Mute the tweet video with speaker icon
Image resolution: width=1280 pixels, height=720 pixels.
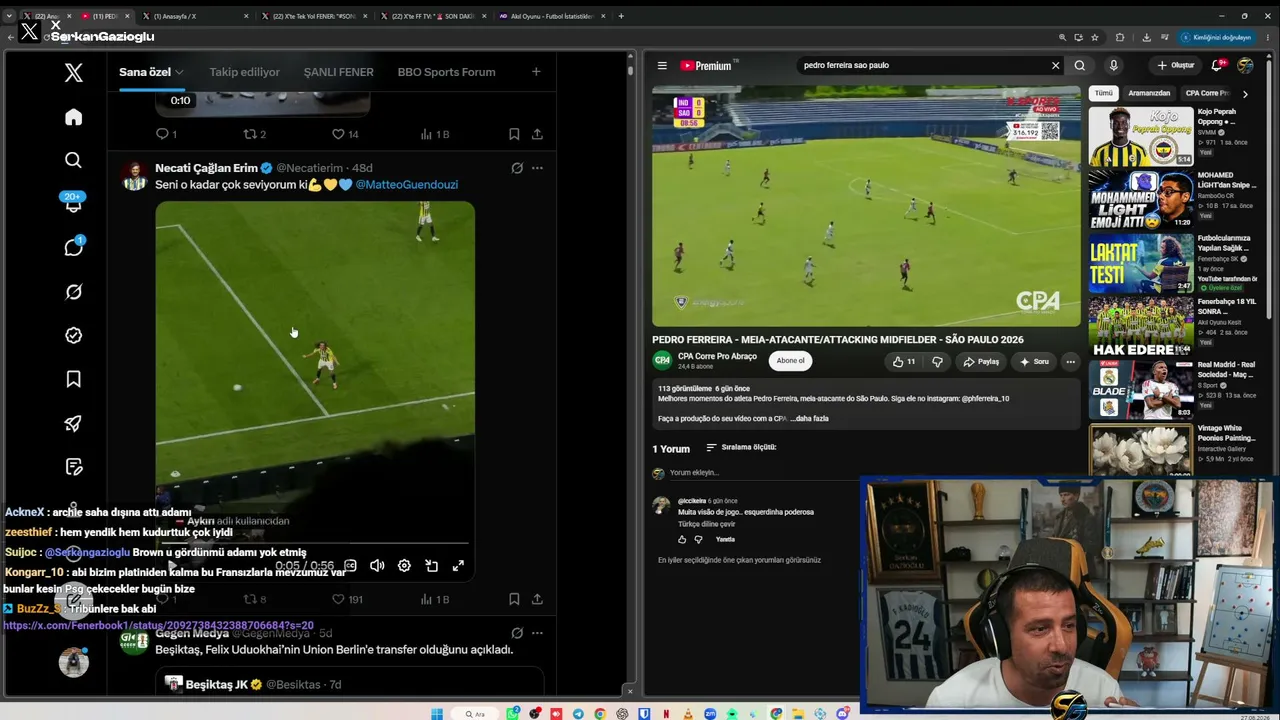(x=377, y=566)
